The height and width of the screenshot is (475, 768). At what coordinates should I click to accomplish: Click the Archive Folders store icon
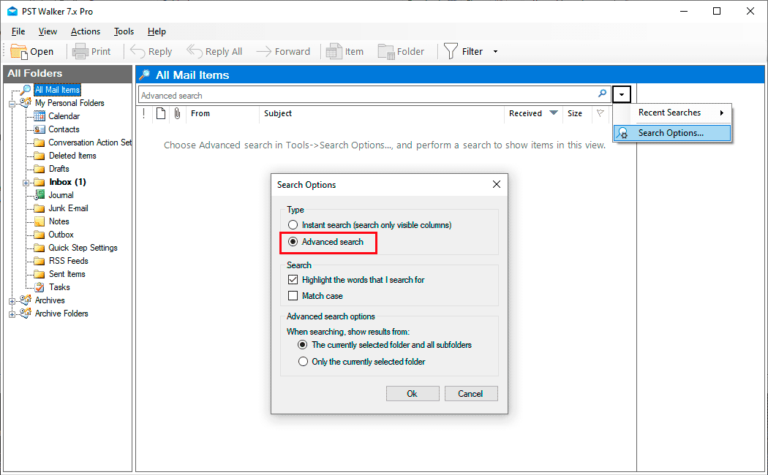25,313
